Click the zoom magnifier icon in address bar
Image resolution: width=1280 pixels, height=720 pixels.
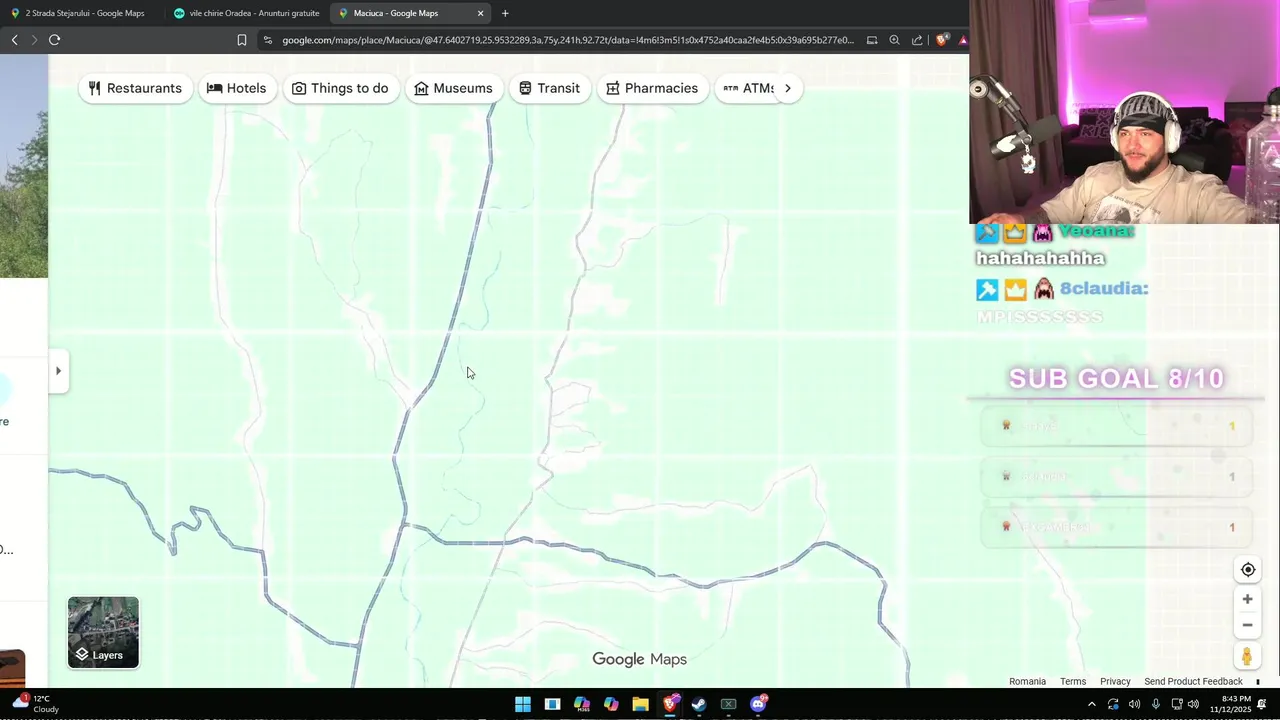pos(894,40)
